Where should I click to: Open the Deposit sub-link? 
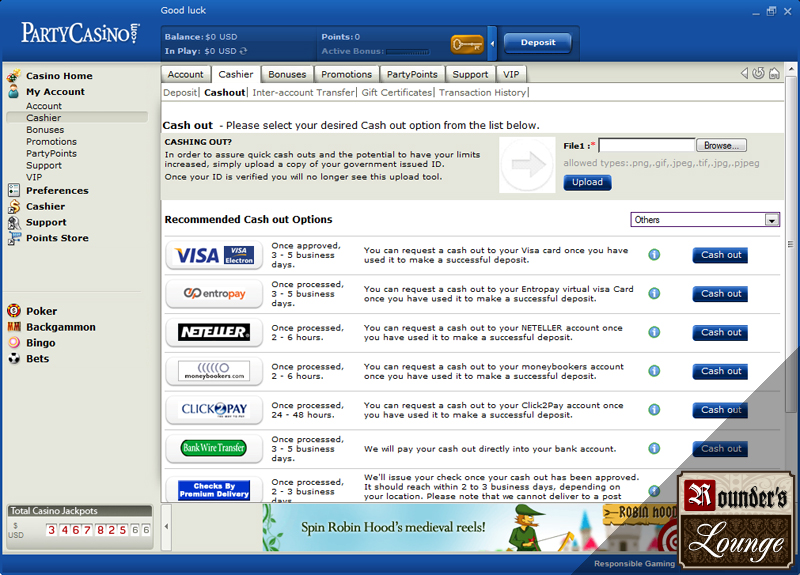(x=180, y=93)
